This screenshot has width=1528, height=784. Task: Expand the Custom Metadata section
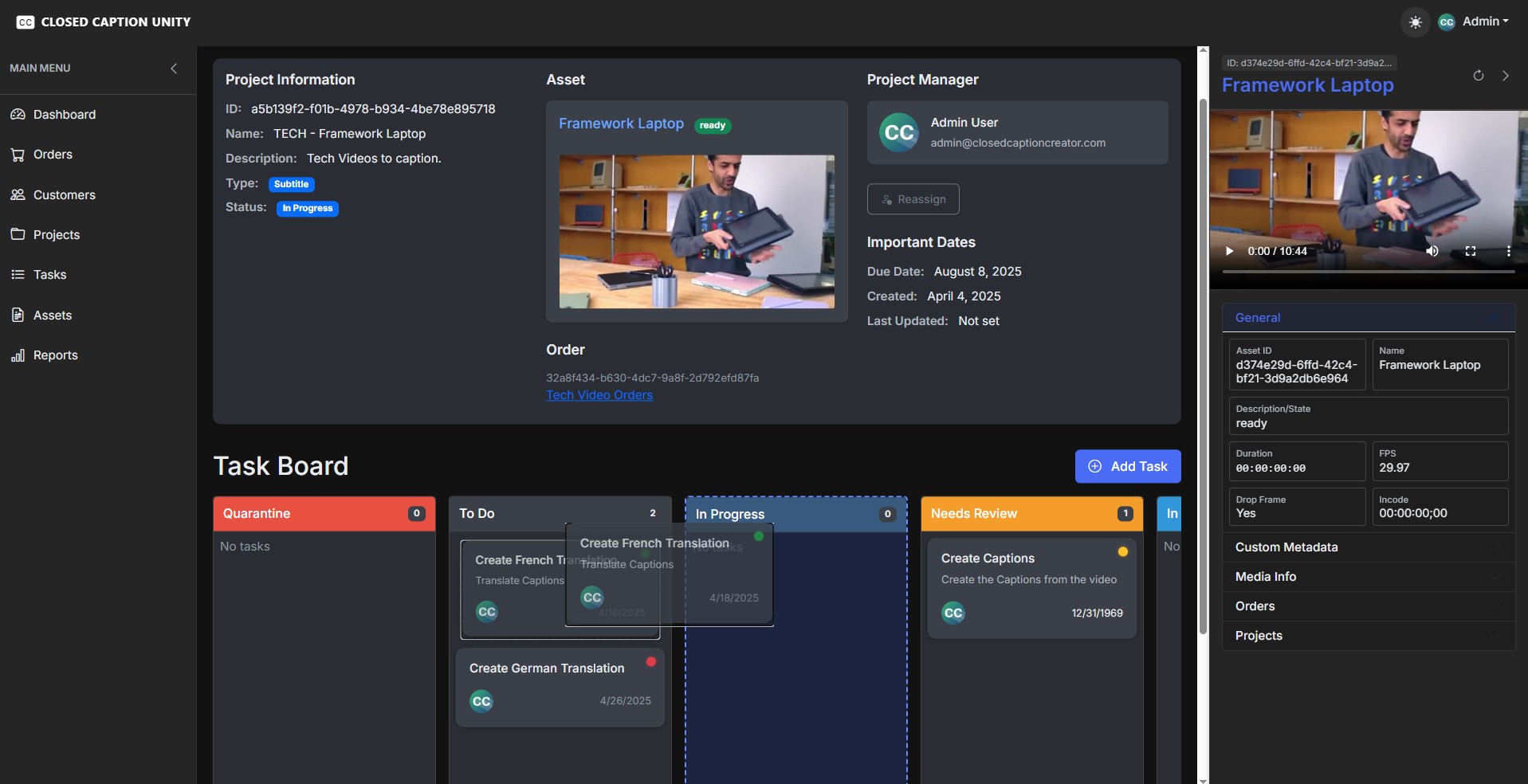point(1286,547)
